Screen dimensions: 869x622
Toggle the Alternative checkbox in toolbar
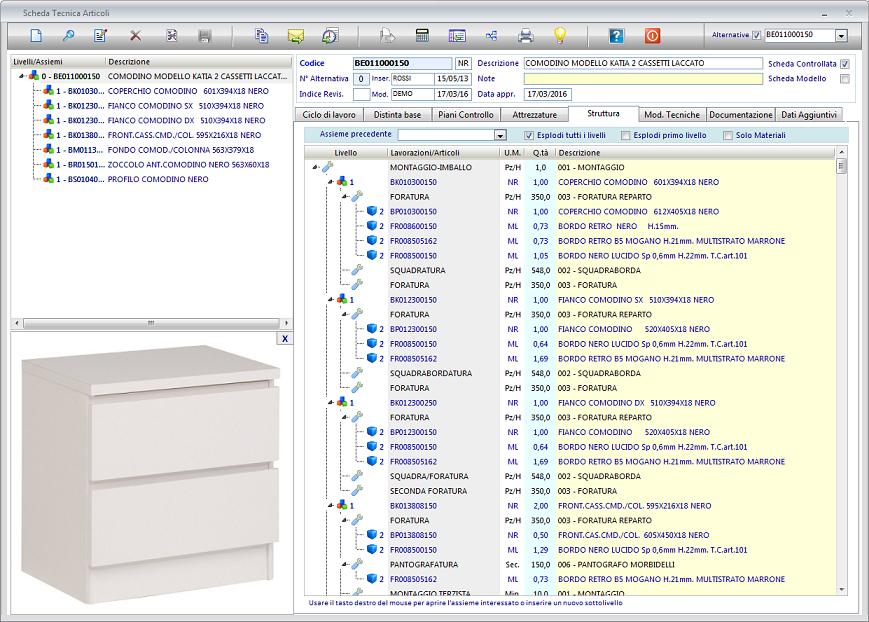(756, 35)
